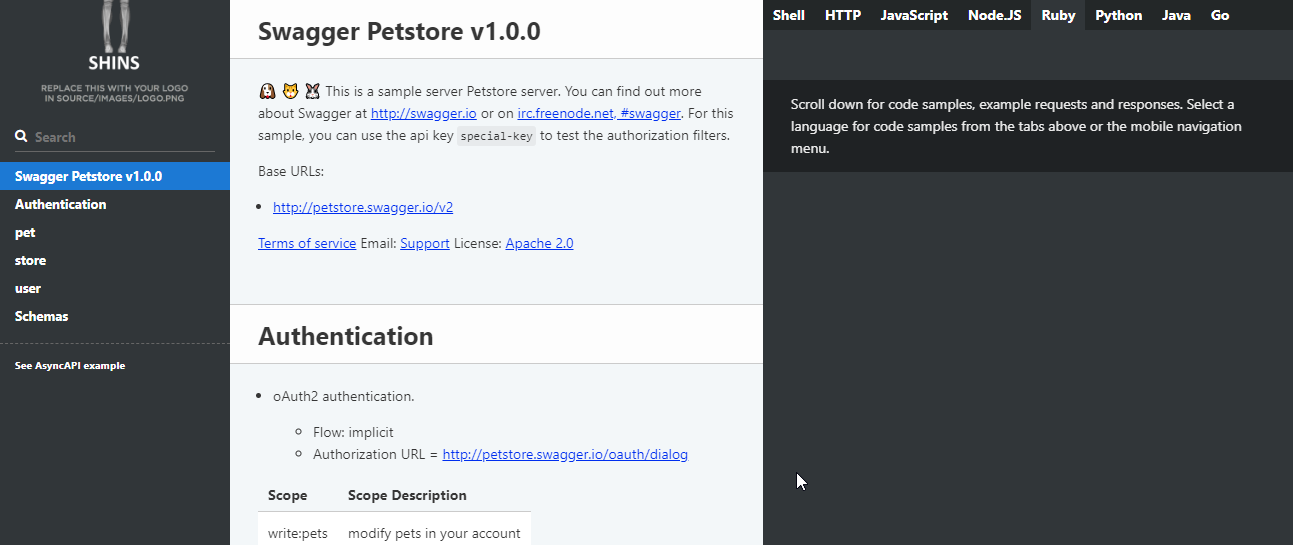Choose the Go language tab
Image resolution: width=1293 pixels, height=545 pixels.
(1220, 15)
